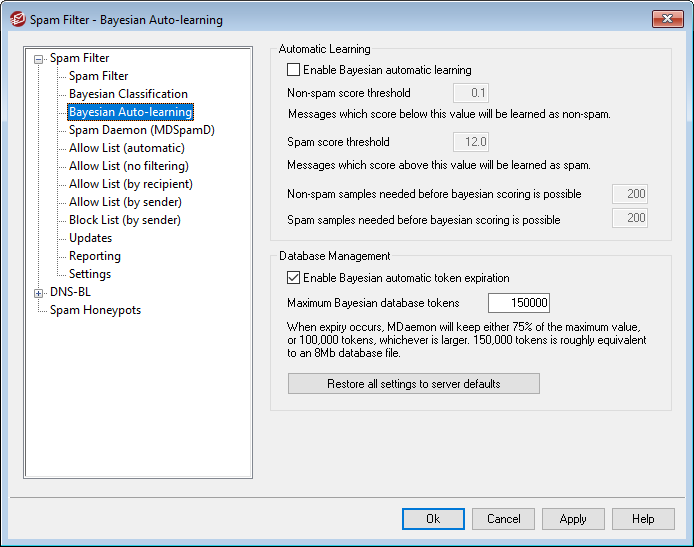Image resolution: width=694 pixels, height=547 pixels.
Task: Enable Bayesian automatic learning checkbox
Action: click(293, 70)
